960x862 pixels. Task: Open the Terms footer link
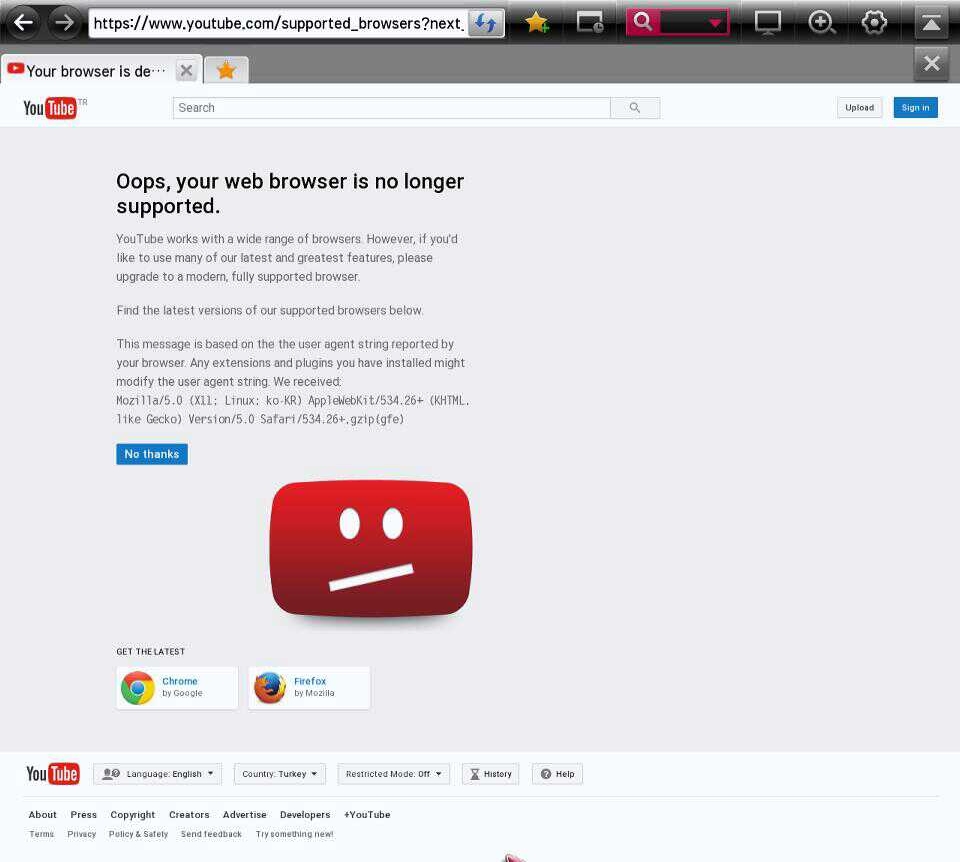42,834
